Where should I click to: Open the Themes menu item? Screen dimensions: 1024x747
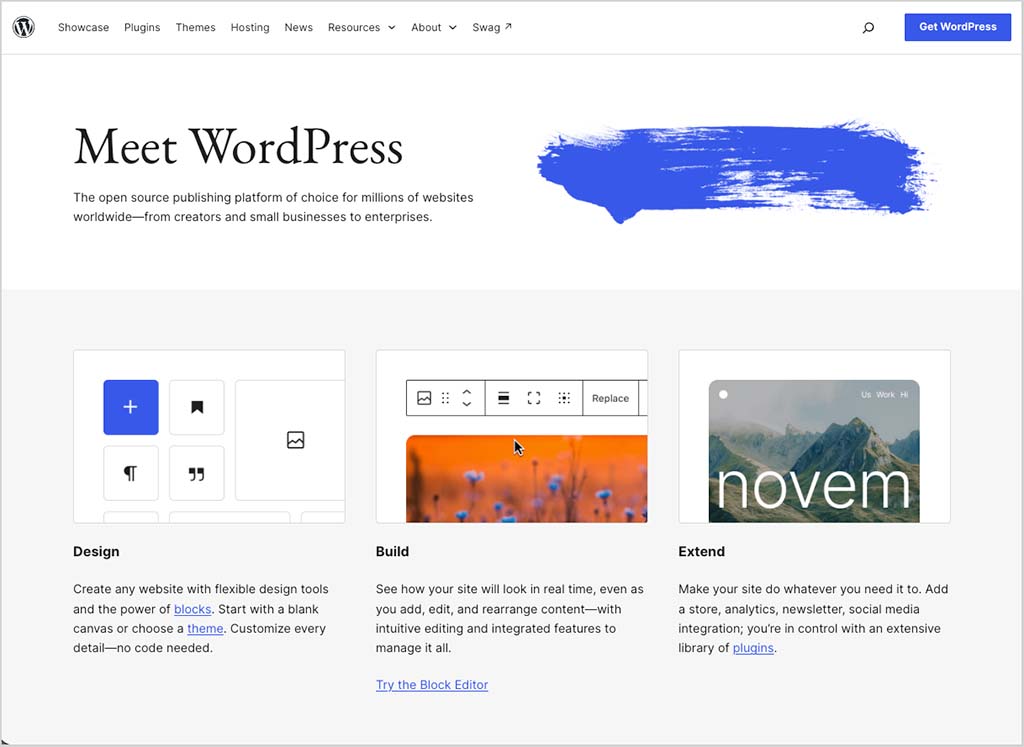195,27
